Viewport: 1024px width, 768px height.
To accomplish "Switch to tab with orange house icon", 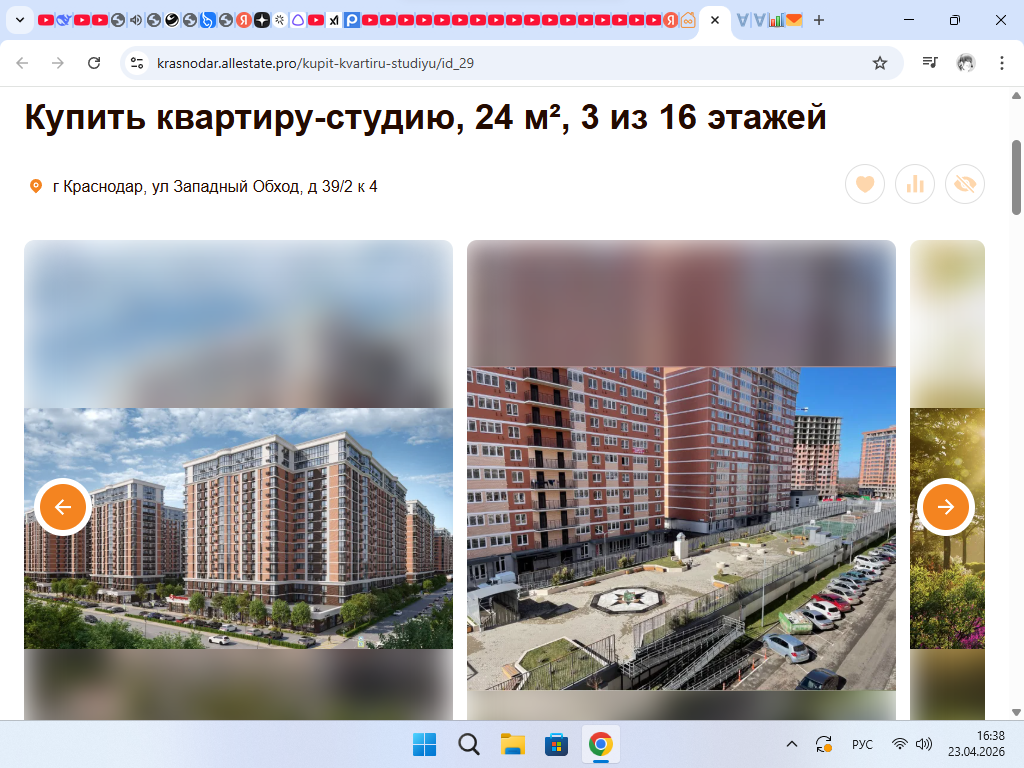I will coord(688,20).
